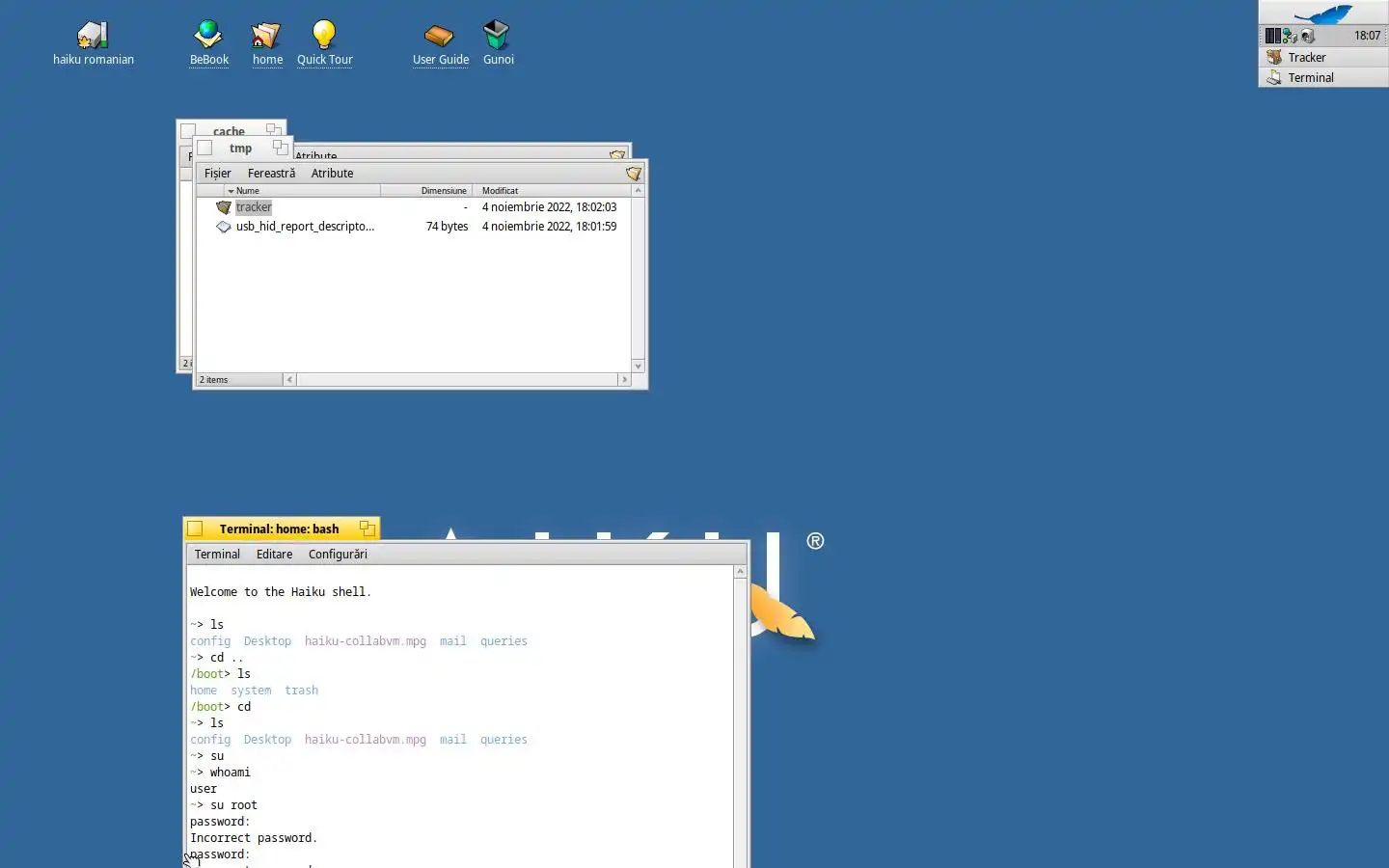1389x868 pixels.
Task: Click the tmp window title tab
Action: coord(241,148)
